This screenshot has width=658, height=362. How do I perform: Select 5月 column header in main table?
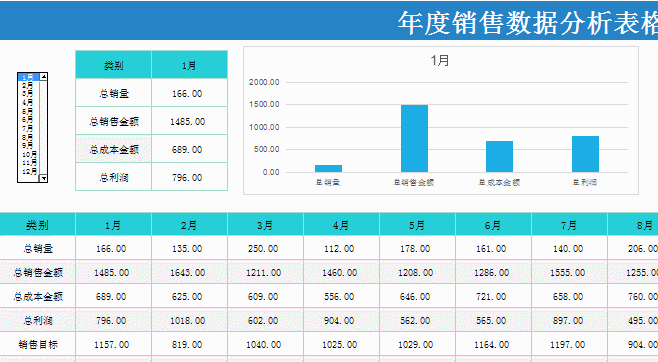(417, 225)
